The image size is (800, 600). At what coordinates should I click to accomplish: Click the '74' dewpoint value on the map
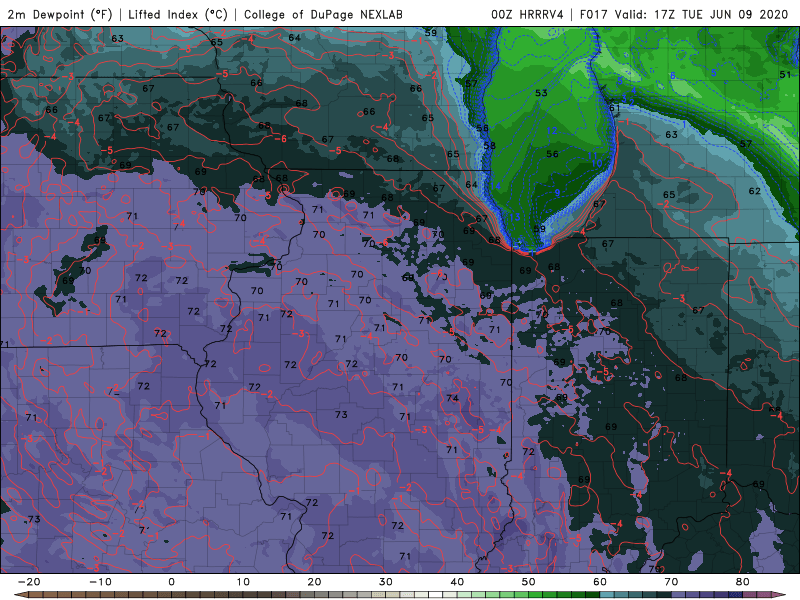click(452, 398)
